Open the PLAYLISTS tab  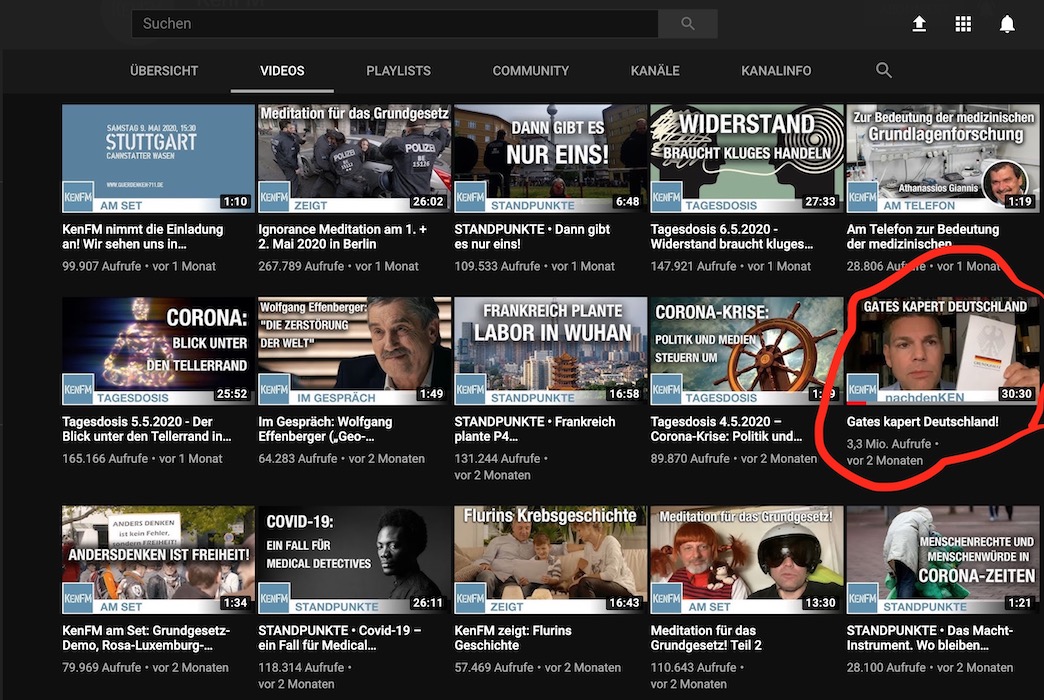tap(398, 71)
